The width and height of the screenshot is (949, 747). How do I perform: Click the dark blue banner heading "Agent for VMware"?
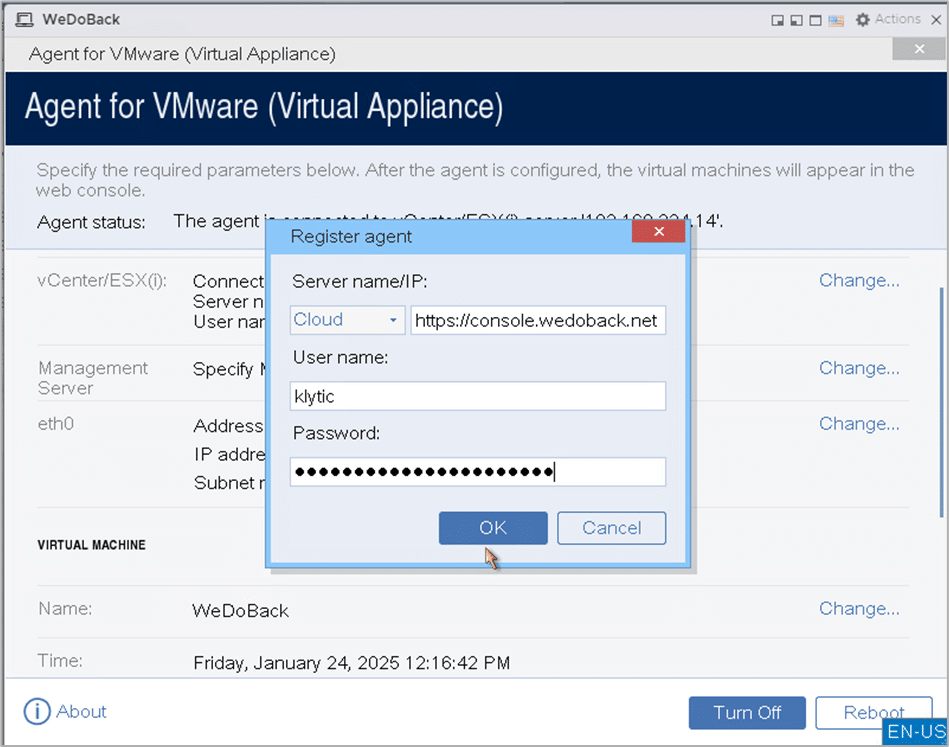(264, 107)
